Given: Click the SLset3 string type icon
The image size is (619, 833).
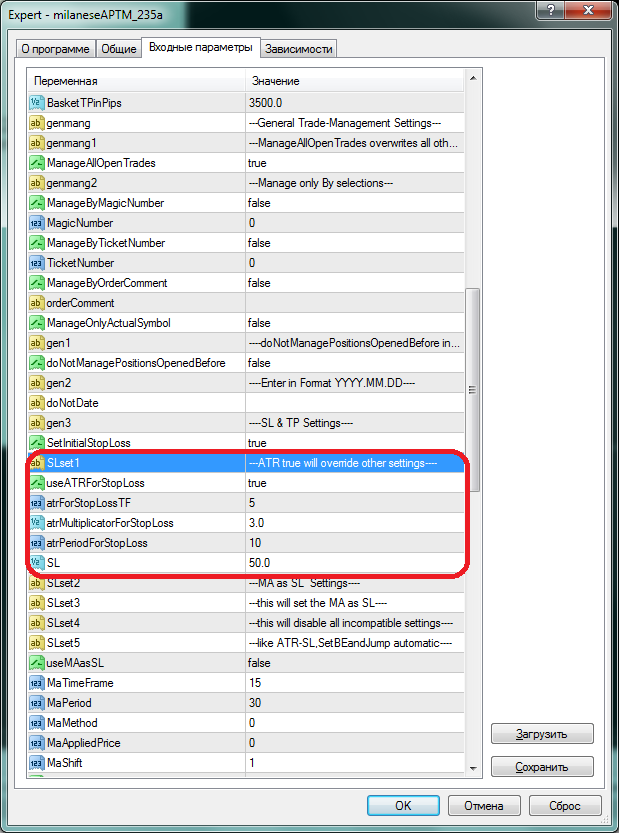Looking at the screenshot, I should (x=37, y=604).
